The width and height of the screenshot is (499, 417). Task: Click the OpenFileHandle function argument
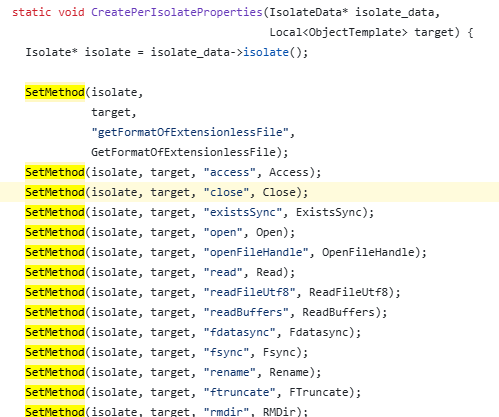[368, 252]
